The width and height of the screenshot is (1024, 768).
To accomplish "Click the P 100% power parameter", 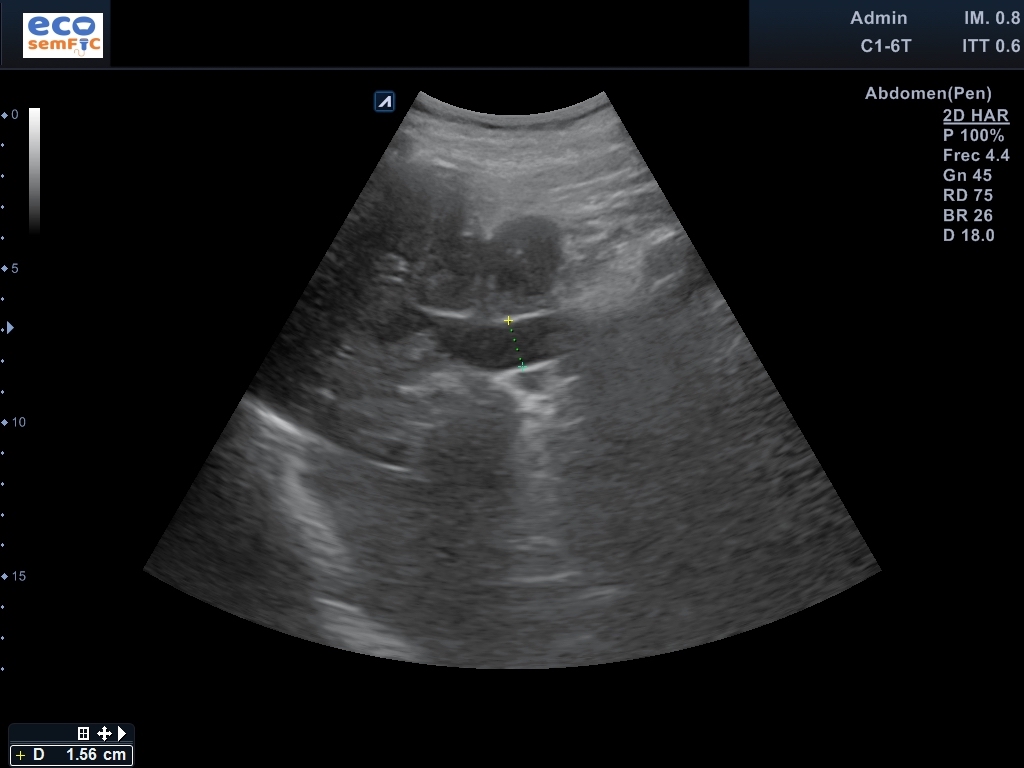I will [x=973, y=136].
